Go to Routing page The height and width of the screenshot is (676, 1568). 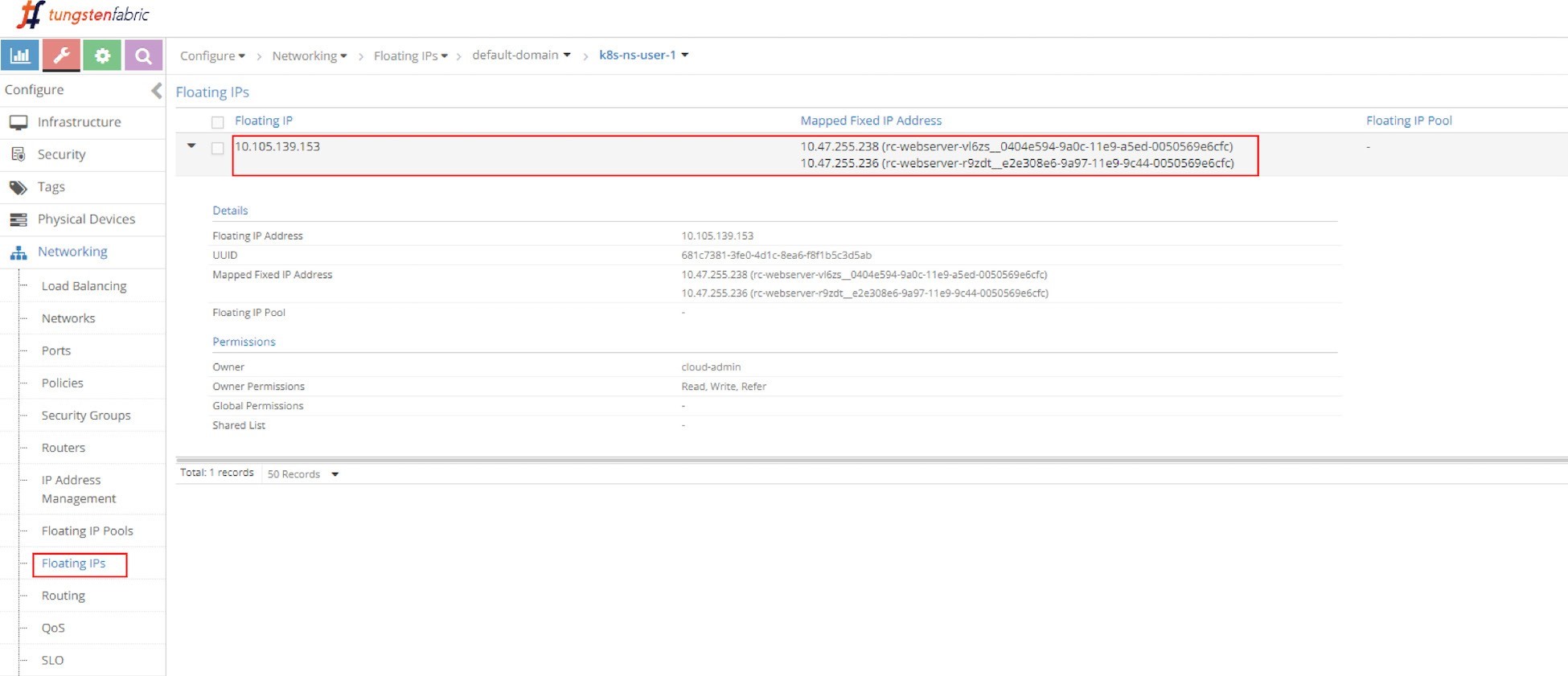(63, 596)
